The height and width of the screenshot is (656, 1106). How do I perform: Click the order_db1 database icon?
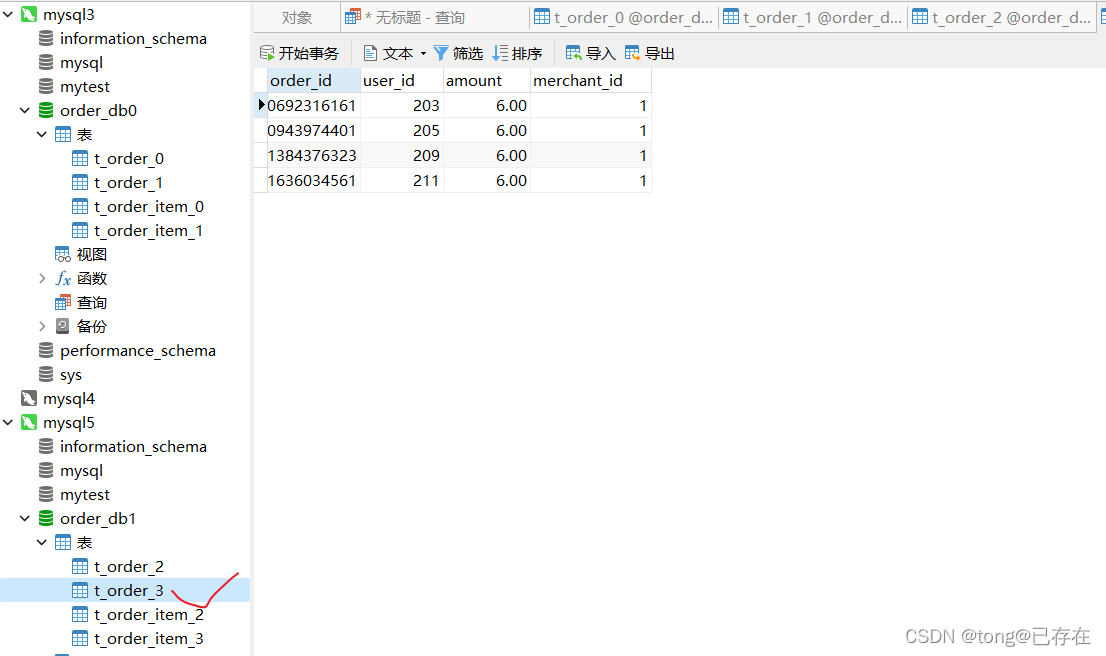[46, 518]
